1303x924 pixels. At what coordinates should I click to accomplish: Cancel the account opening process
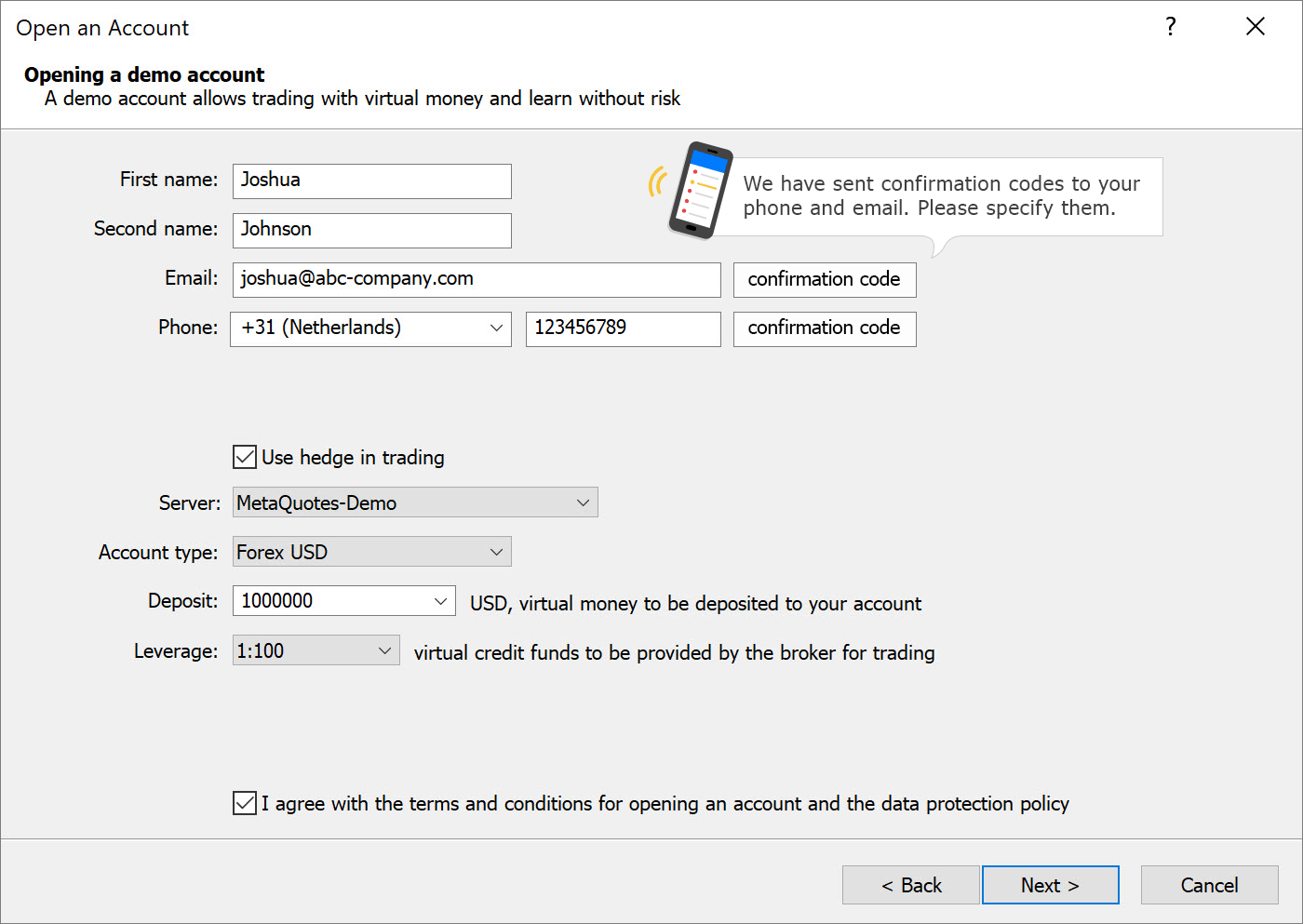[x=1209, y=884]
